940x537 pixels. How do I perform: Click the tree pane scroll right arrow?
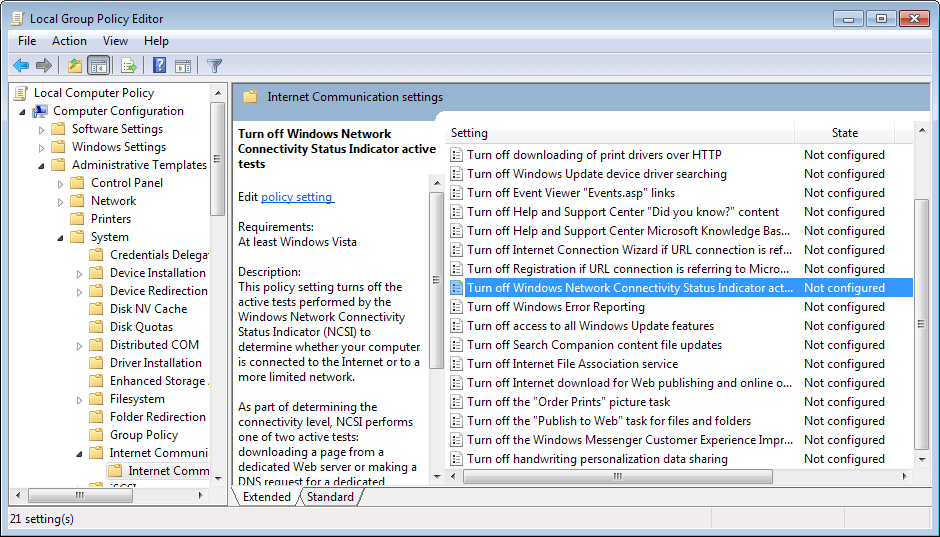pyautogui.click(x=201, y=496)
